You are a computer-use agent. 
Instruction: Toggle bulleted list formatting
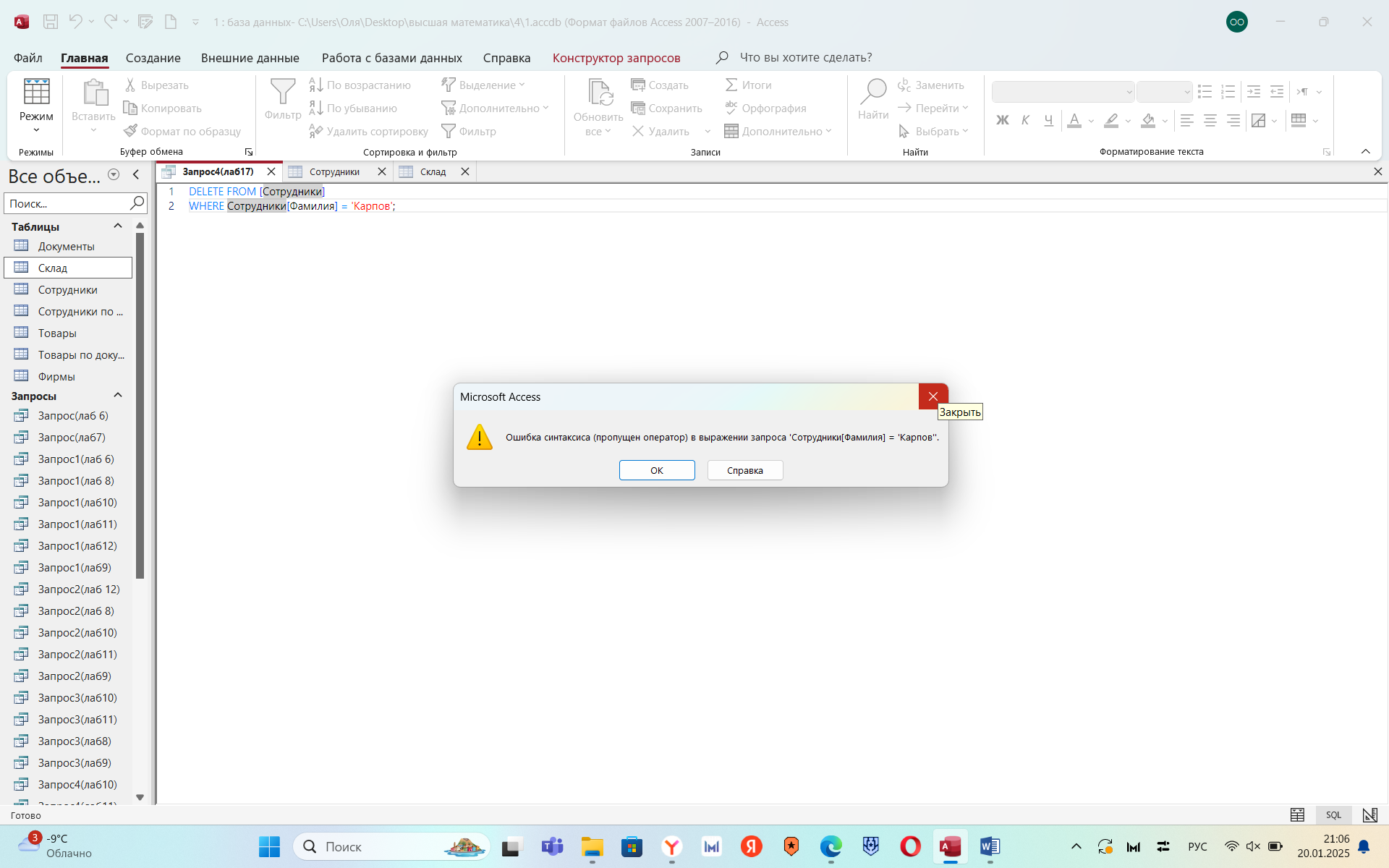click(x=1205, y=92)
